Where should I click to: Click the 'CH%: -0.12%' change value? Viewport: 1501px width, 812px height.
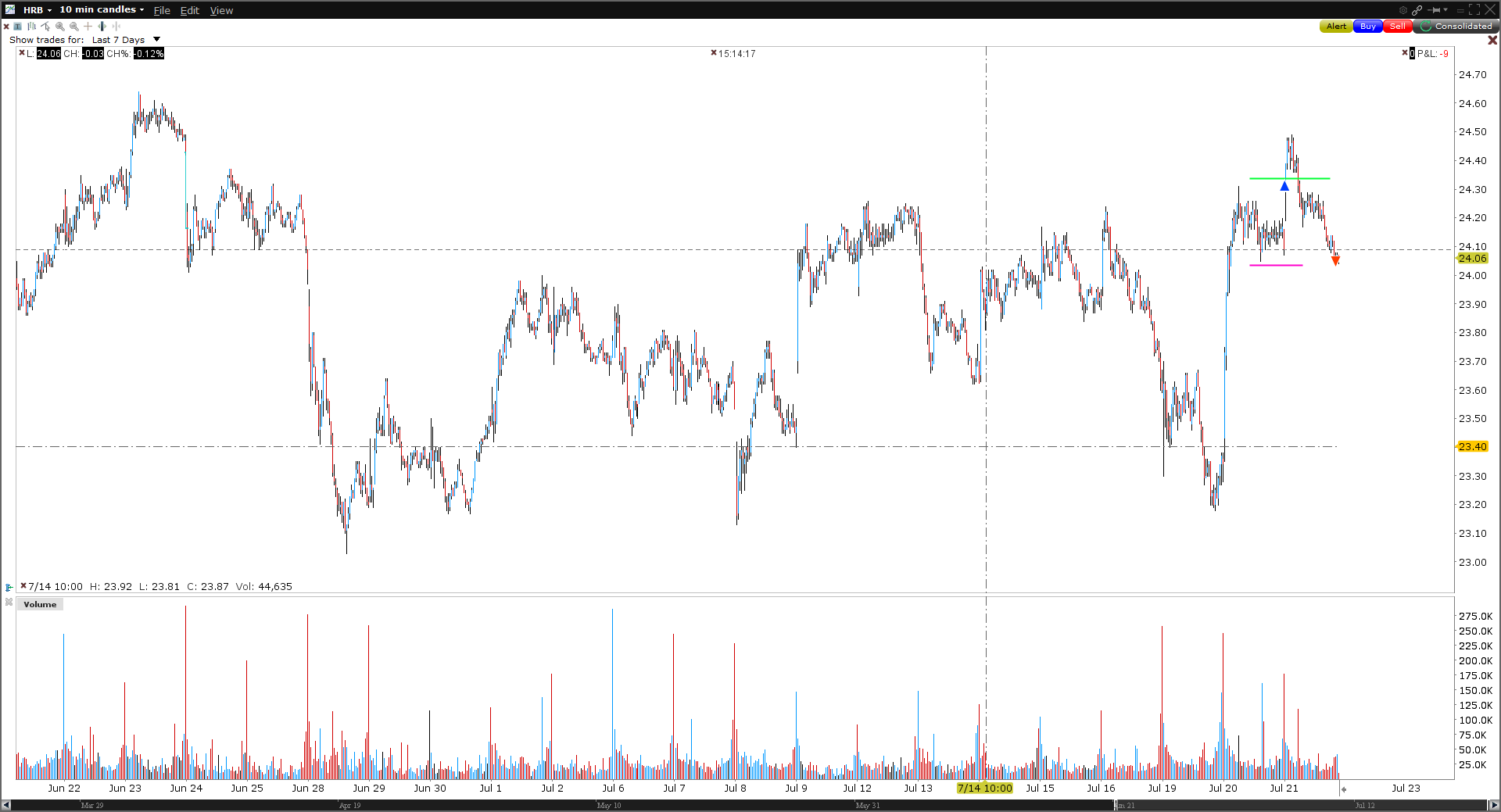coord(135,53)
